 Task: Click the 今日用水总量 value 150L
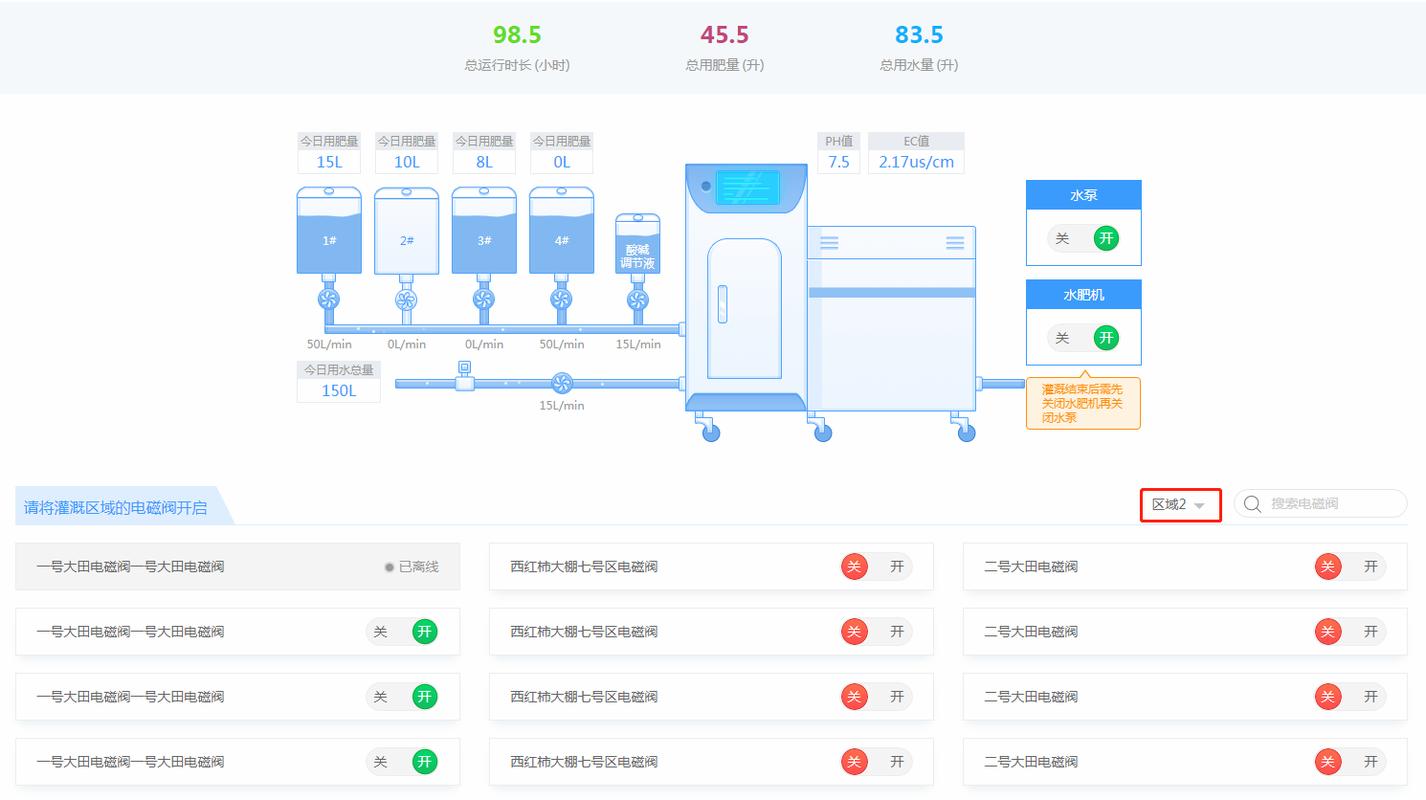click(x=339, y=391)
